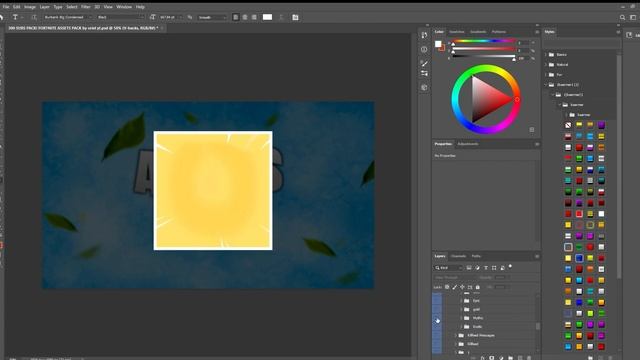Screen dimensions: 640x360
Task: Click the foreground color swatch
Action: click(x=438, y=44)
